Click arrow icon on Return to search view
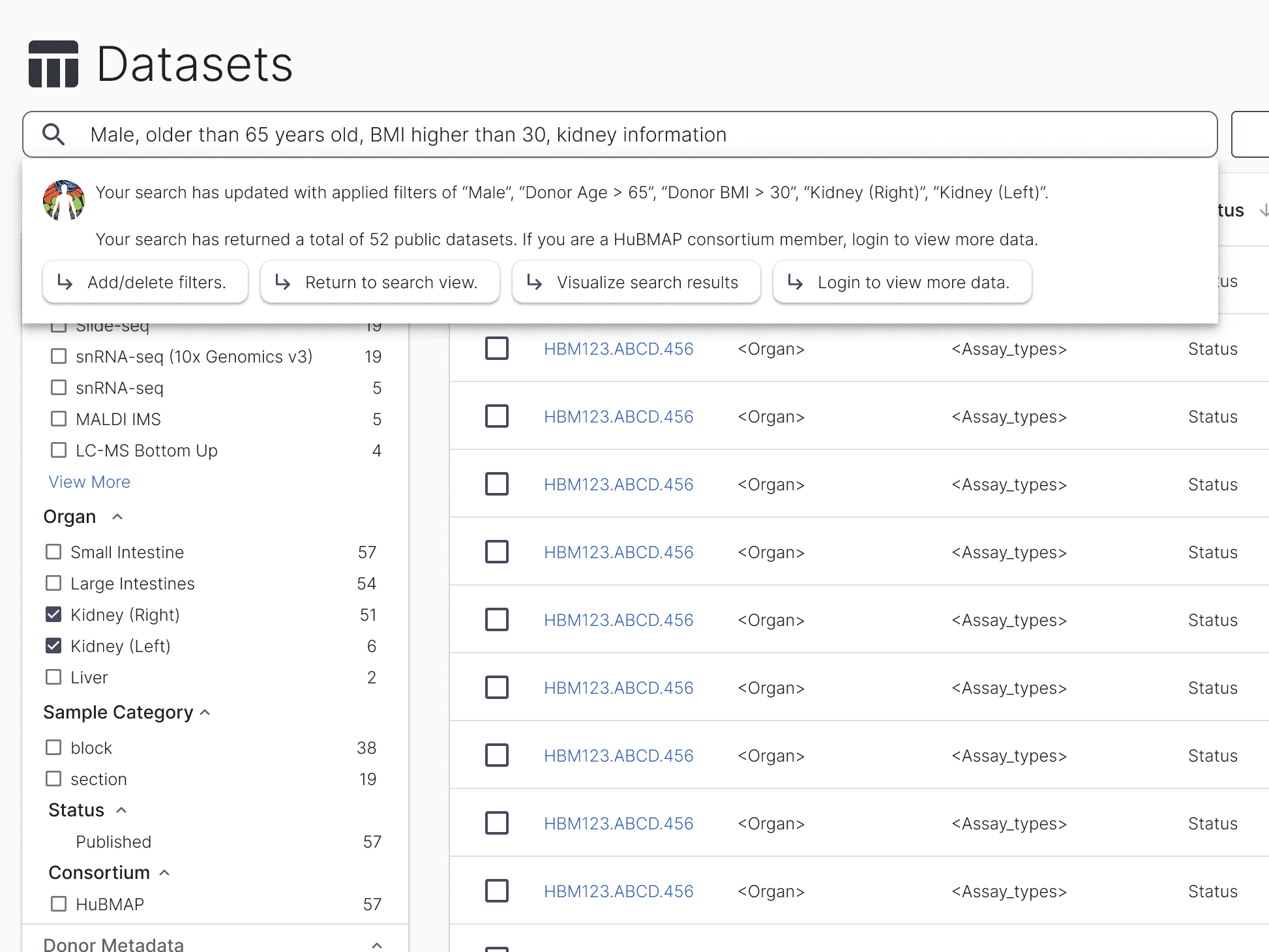Screen dimensions: 1269x952 coord(283,282)
